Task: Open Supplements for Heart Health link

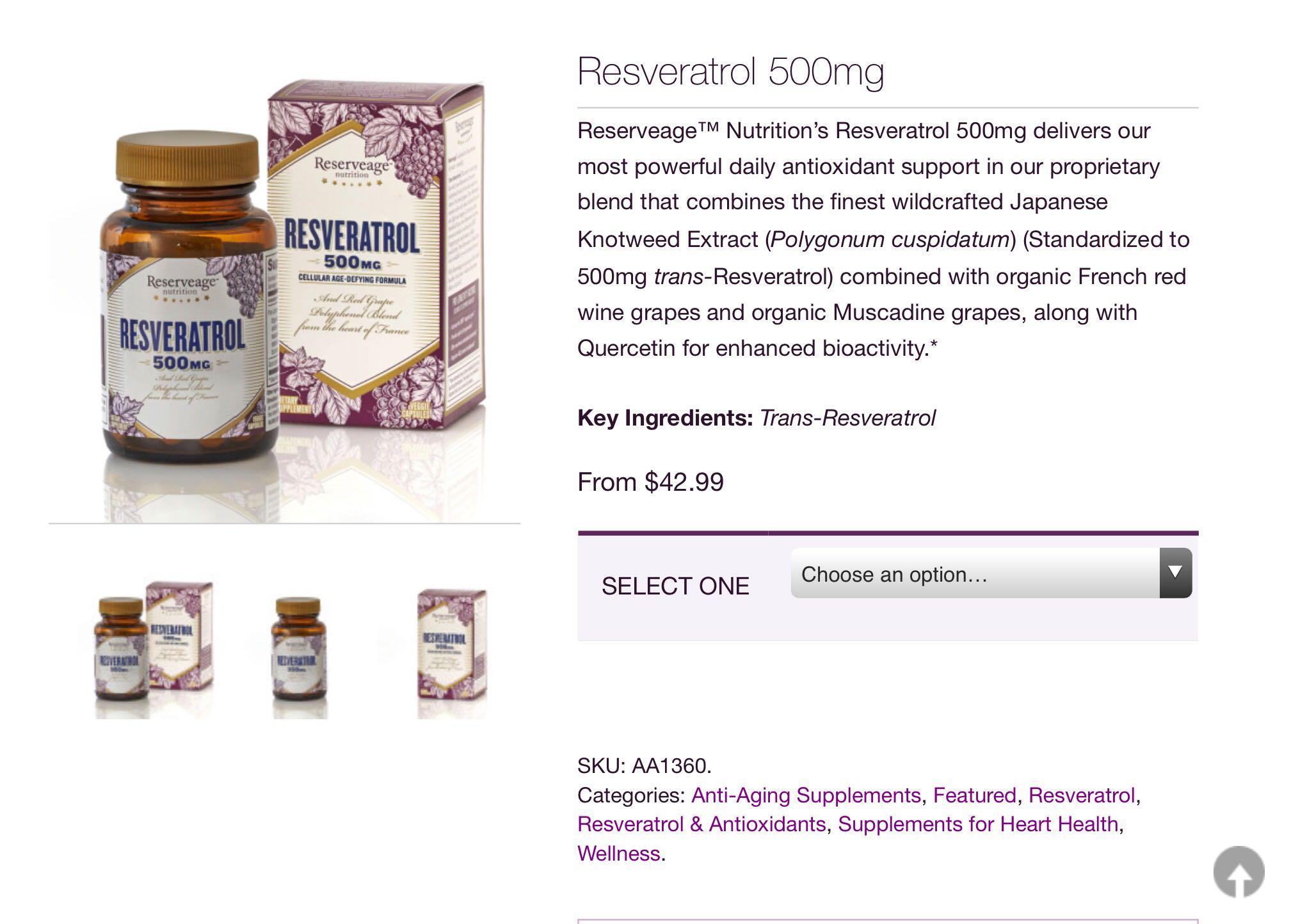Action: click(x=978, y=824)
